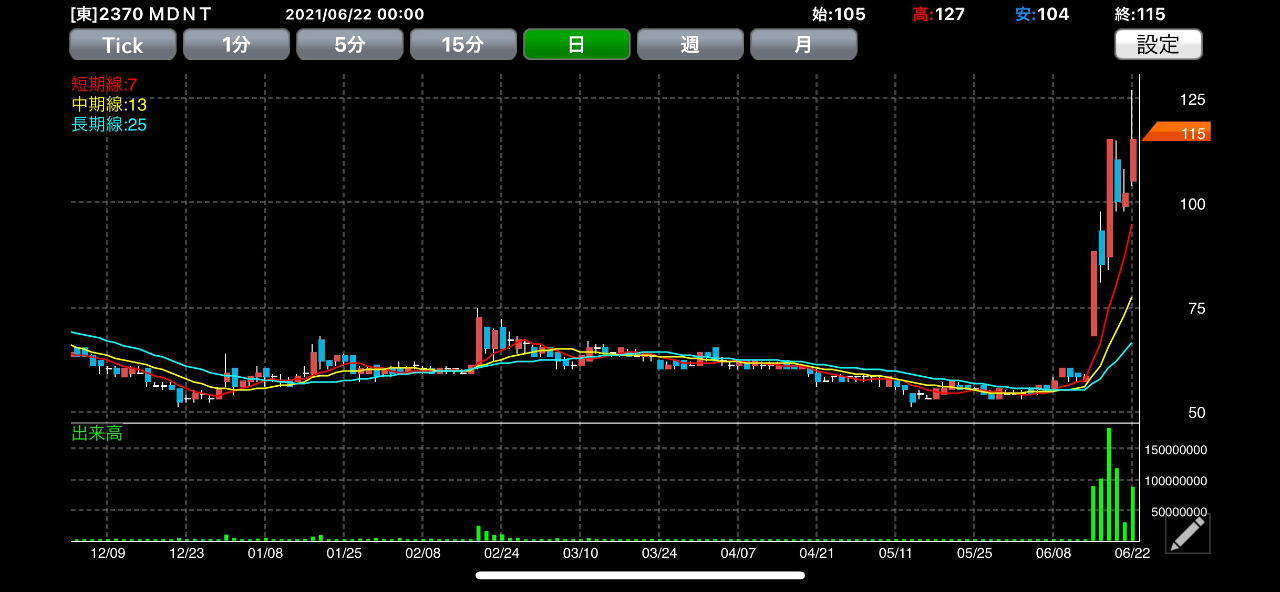Tap the closing price 終:115
The image size is (1280, 592).
tap(1140, 14)
